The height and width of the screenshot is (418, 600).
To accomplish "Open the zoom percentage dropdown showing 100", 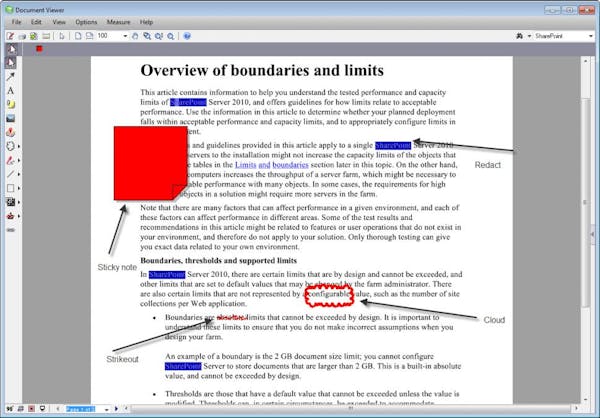I will coord(125,36).
